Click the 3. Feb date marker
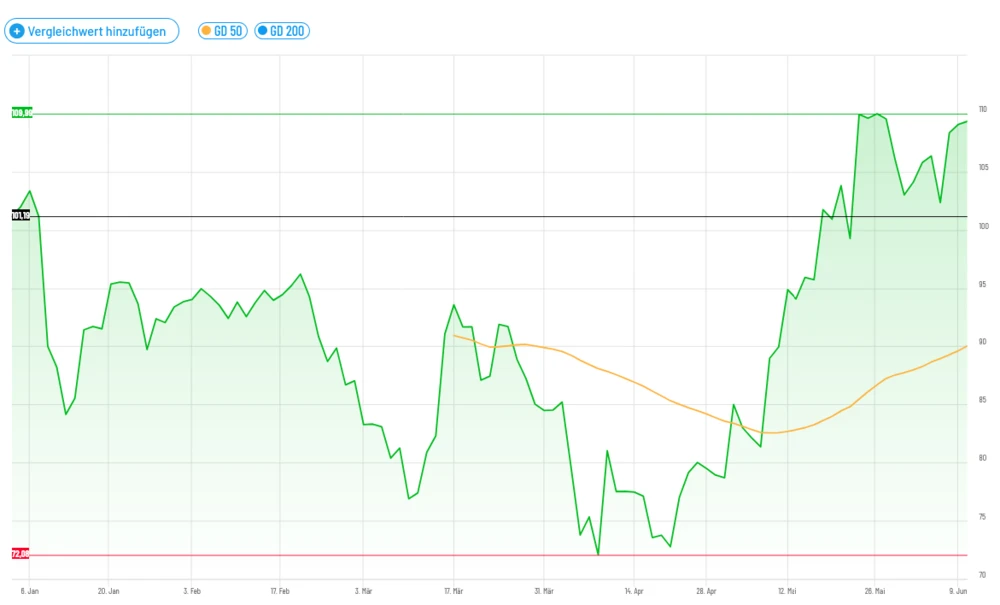 (194, 591)
